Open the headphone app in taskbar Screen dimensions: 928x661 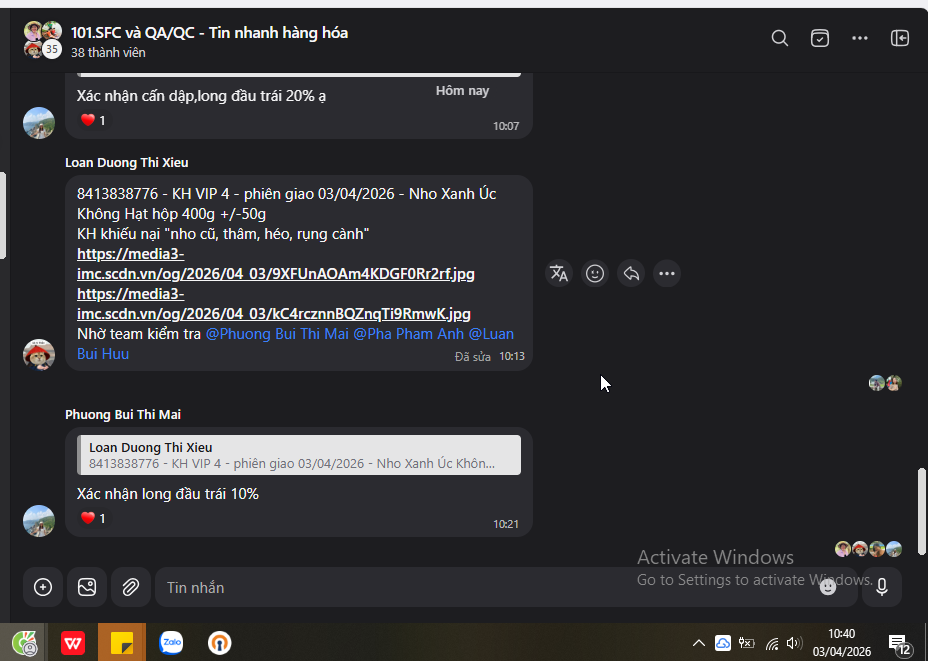click(220, 643)
